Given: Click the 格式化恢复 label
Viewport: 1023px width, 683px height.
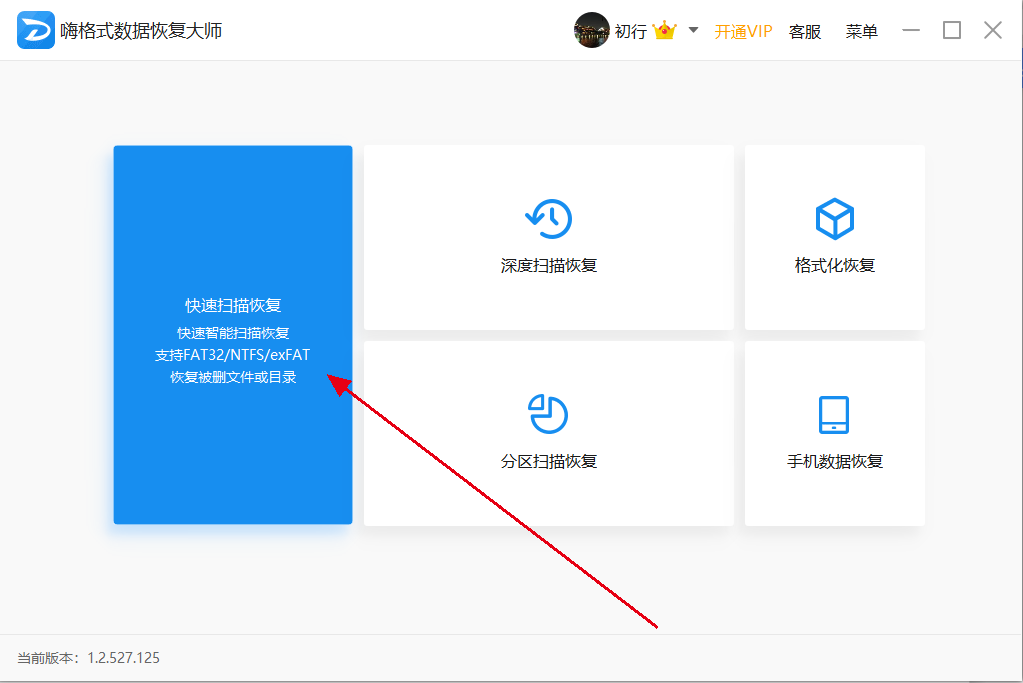Looking at the screenshot, I should click(834, 266).
